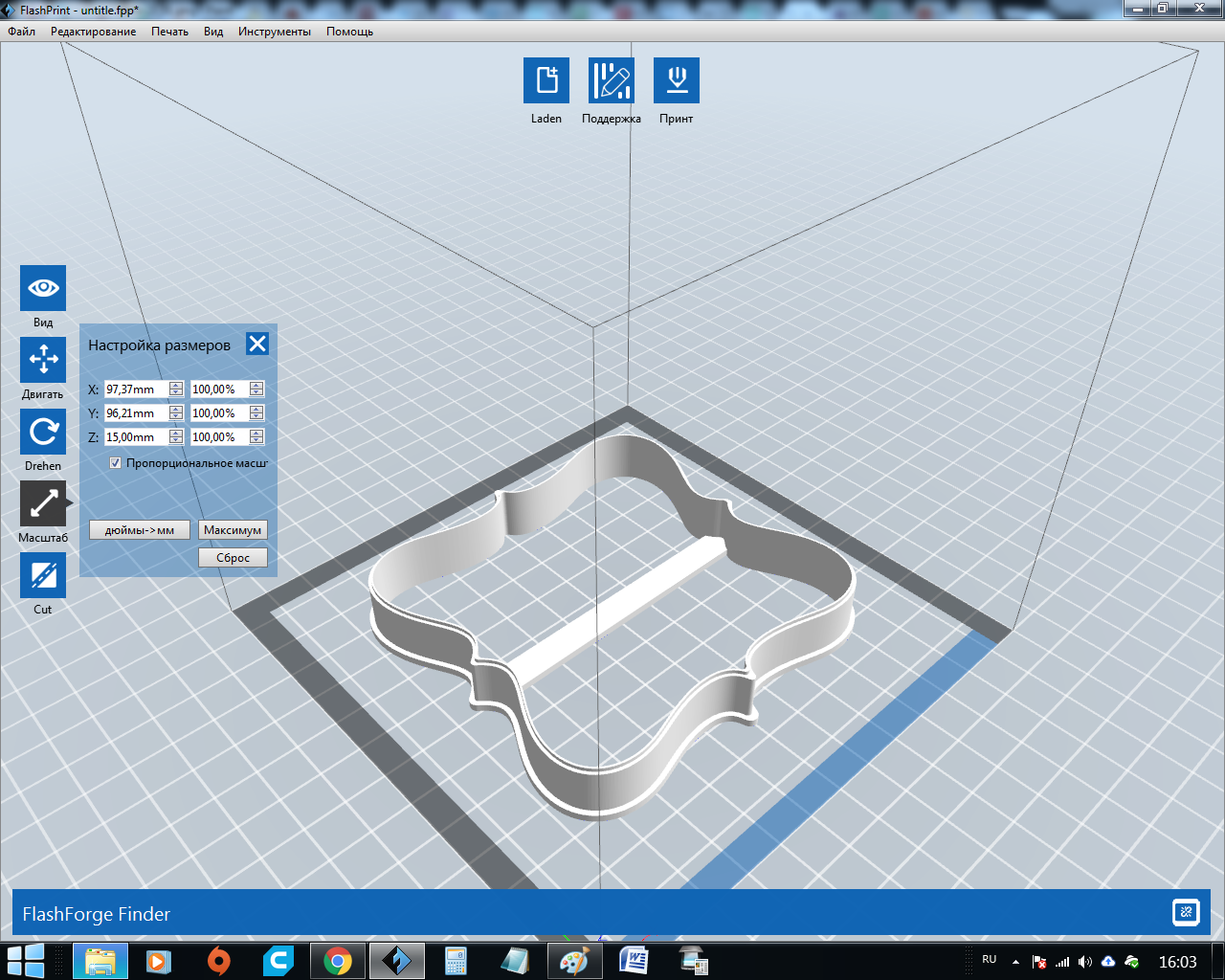Click the Z size mm spinner arrows
Viewport: 1225px width, 980px height.
point(176,436)
